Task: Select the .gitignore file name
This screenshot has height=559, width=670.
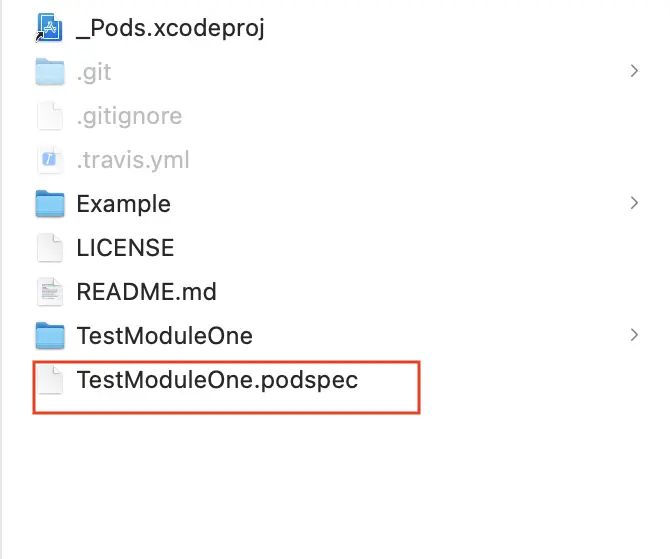Action: pos(129,116)
